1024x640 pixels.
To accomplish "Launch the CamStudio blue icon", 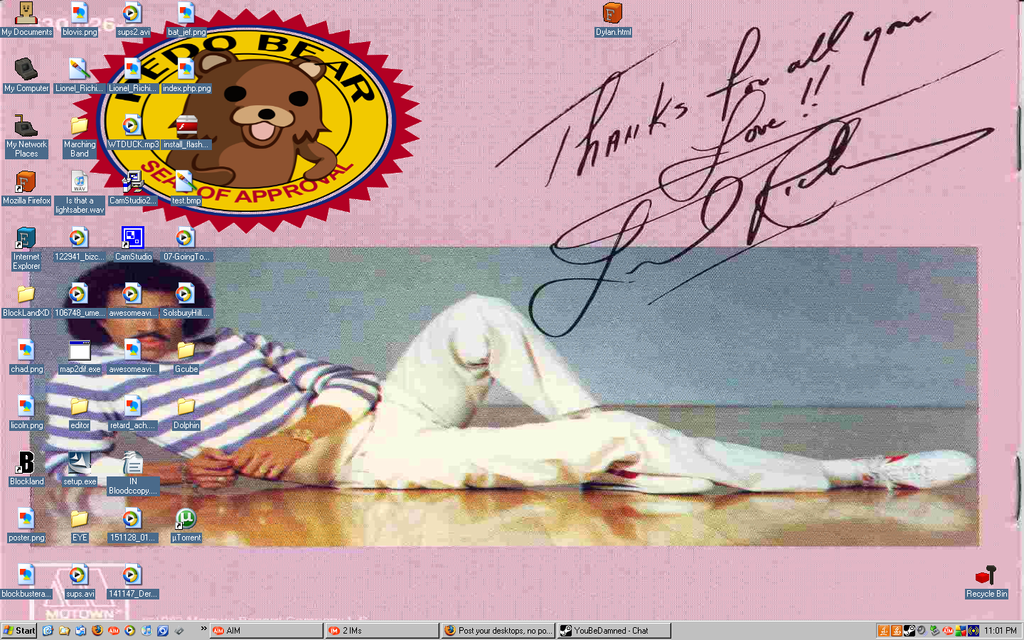I will [133, 244].
